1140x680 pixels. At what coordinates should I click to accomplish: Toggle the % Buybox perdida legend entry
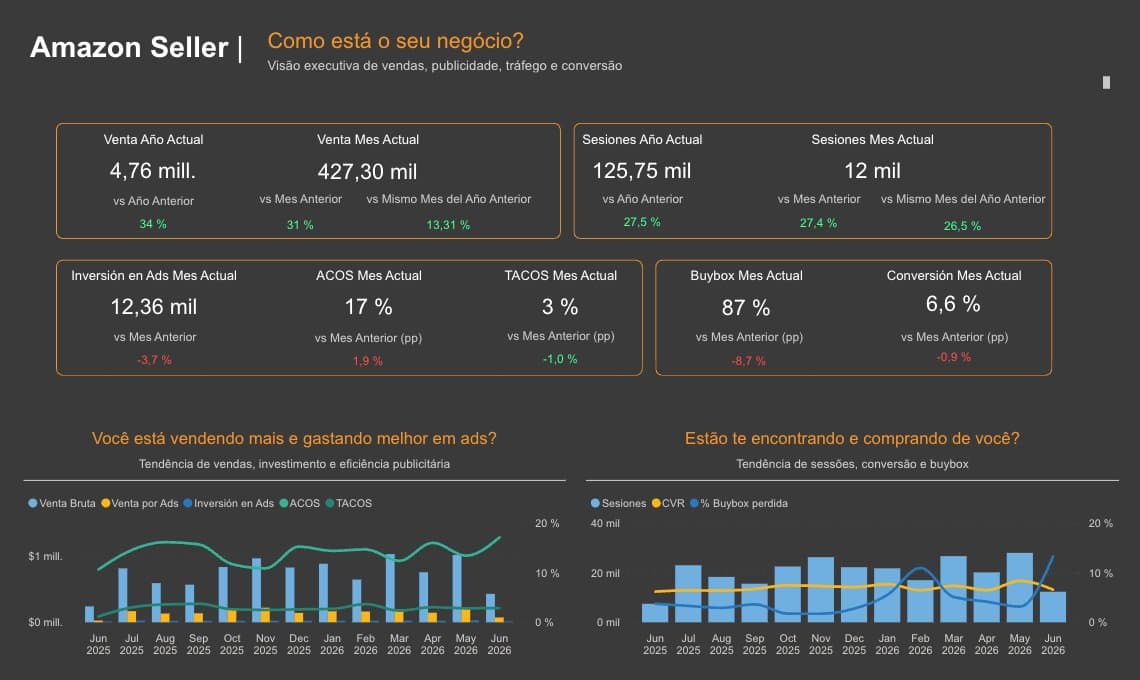tap(739, 503)
